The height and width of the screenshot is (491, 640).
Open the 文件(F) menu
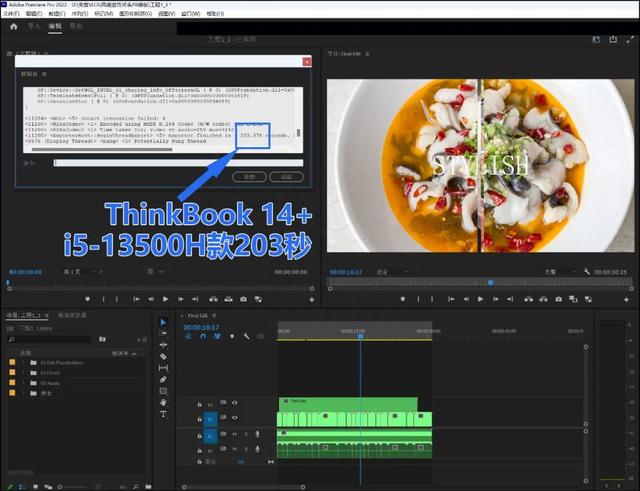pos(11,13)
